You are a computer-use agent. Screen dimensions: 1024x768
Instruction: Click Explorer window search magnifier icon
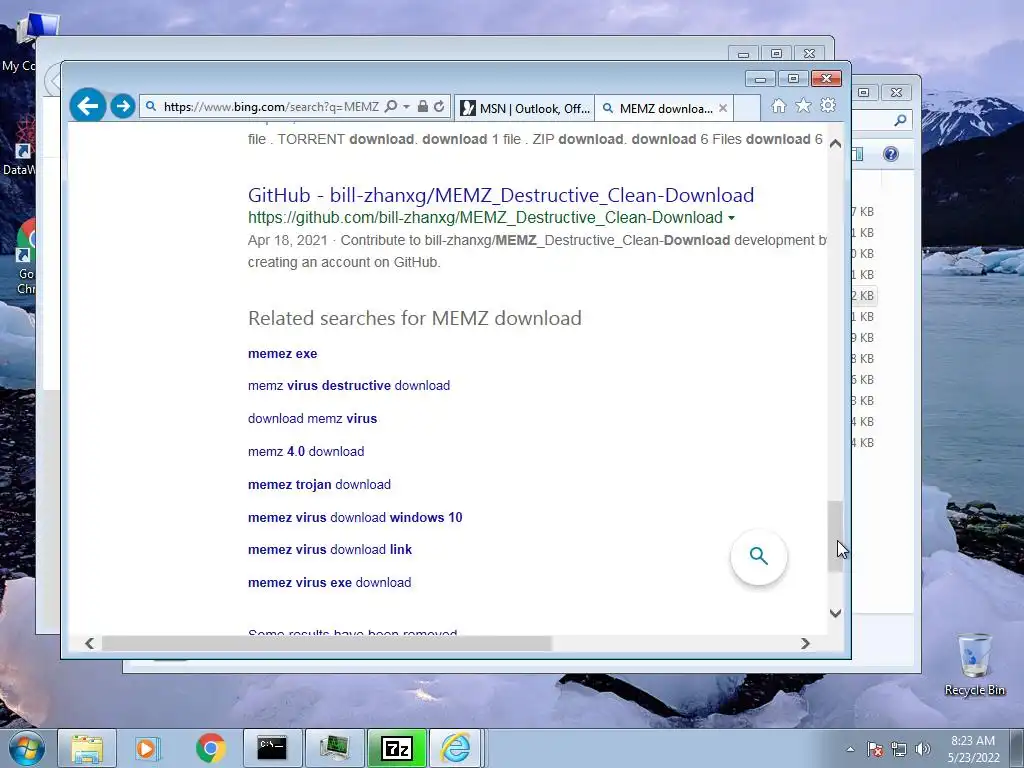(x=901, y=120)
